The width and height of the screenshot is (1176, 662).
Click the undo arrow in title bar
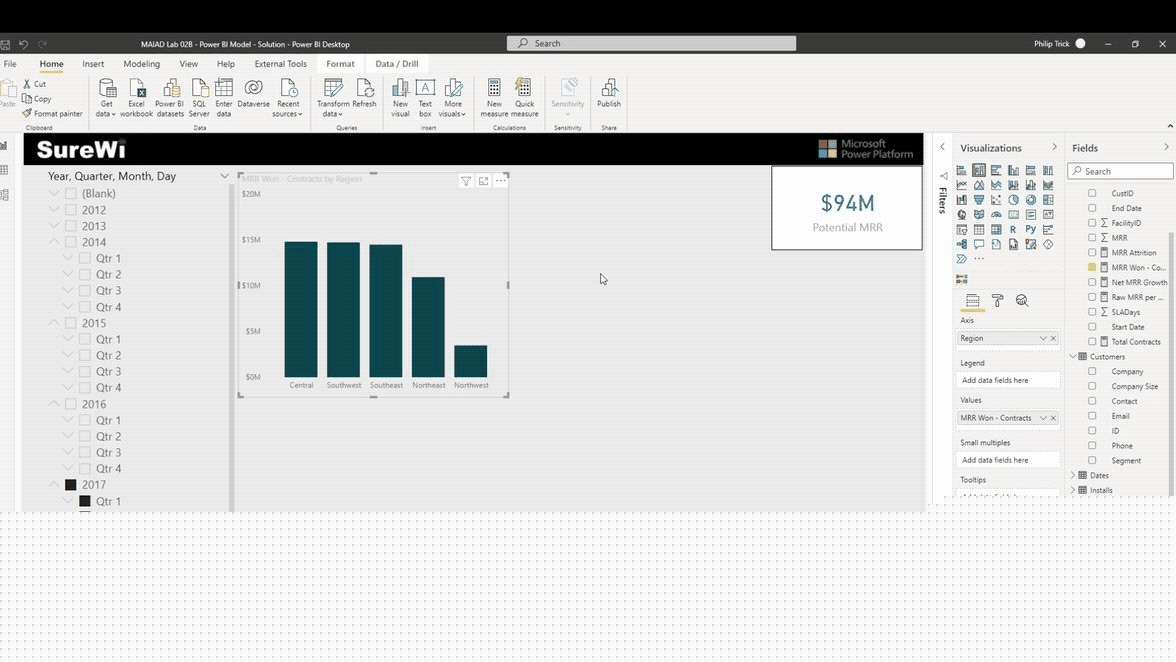23,44
